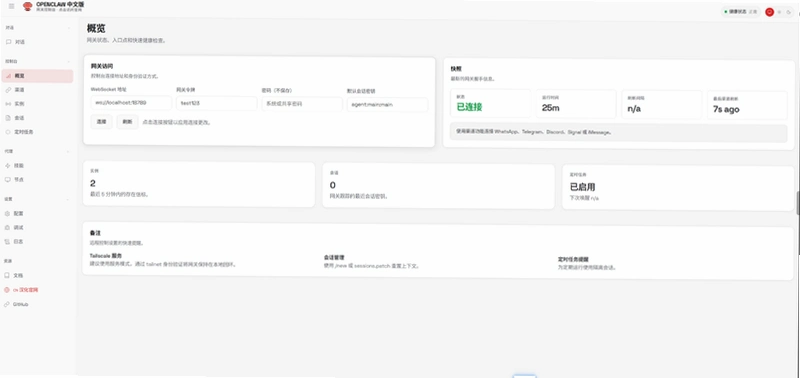Focus the WebSocket 地址 input field
Viewport: 800px width, 378px height.
(131, 103)
